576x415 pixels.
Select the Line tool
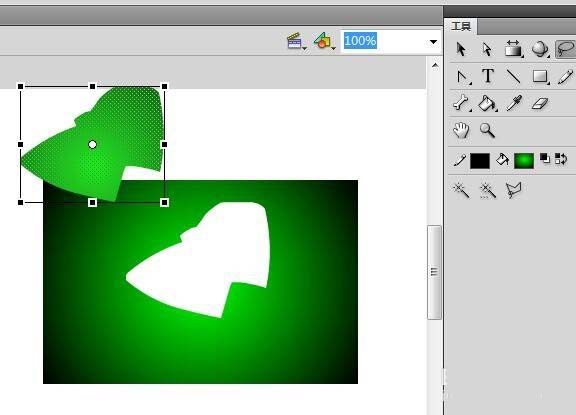pyautogui.click(x=513, y=77)
